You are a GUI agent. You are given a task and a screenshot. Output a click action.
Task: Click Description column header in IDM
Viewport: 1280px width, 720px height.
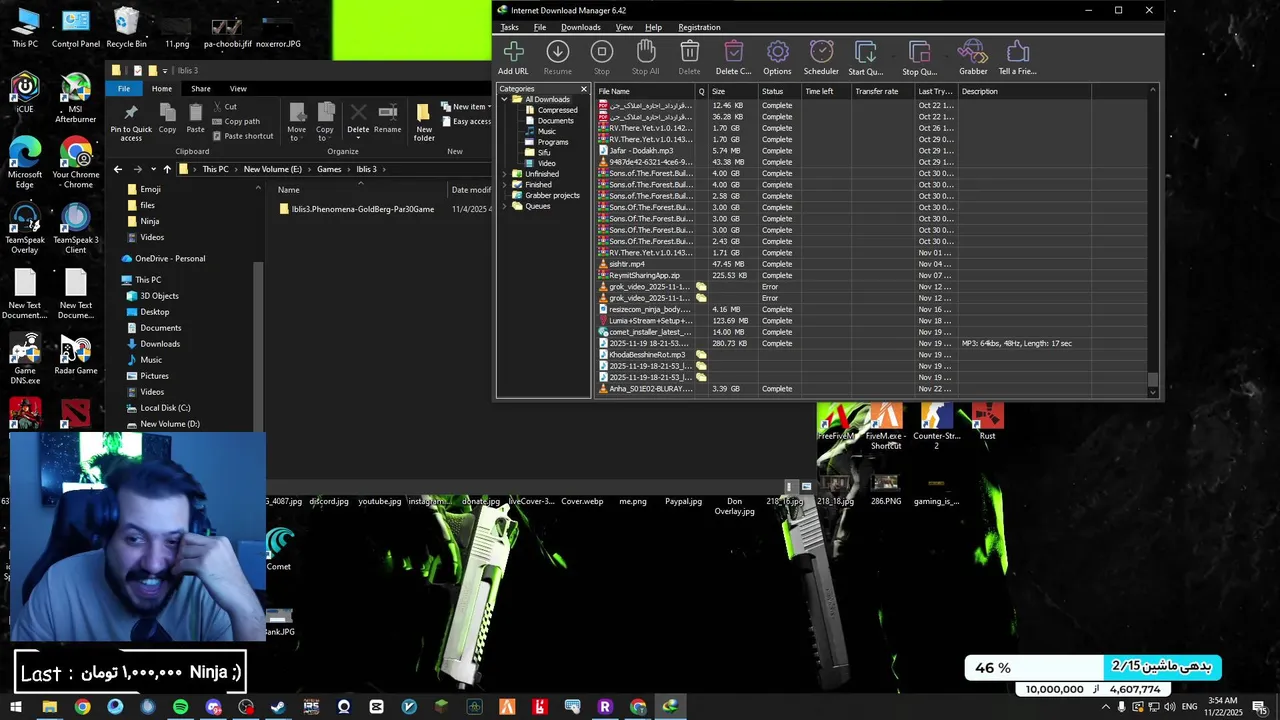click(1024, 91)
